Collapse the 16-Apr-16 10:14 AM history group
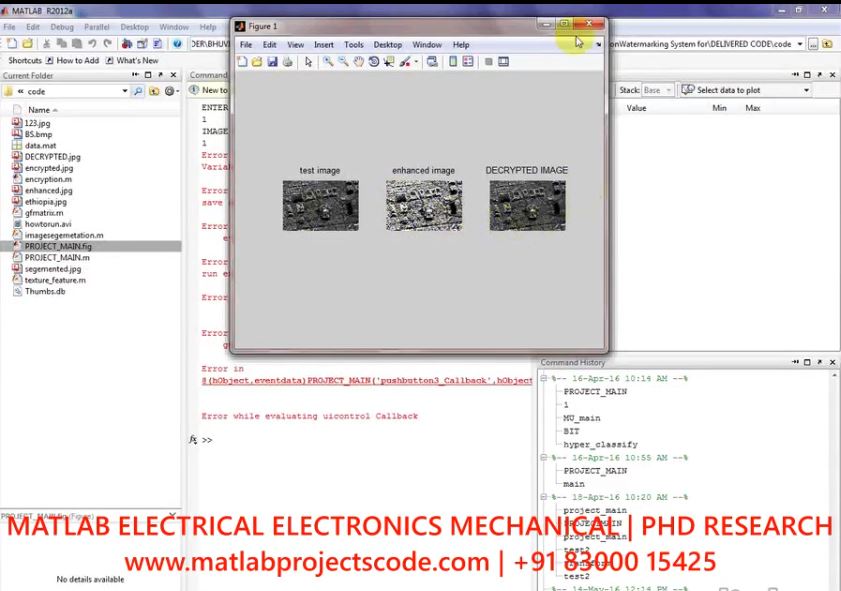Screen dimensions: 841x591 (x=545, y=379)
